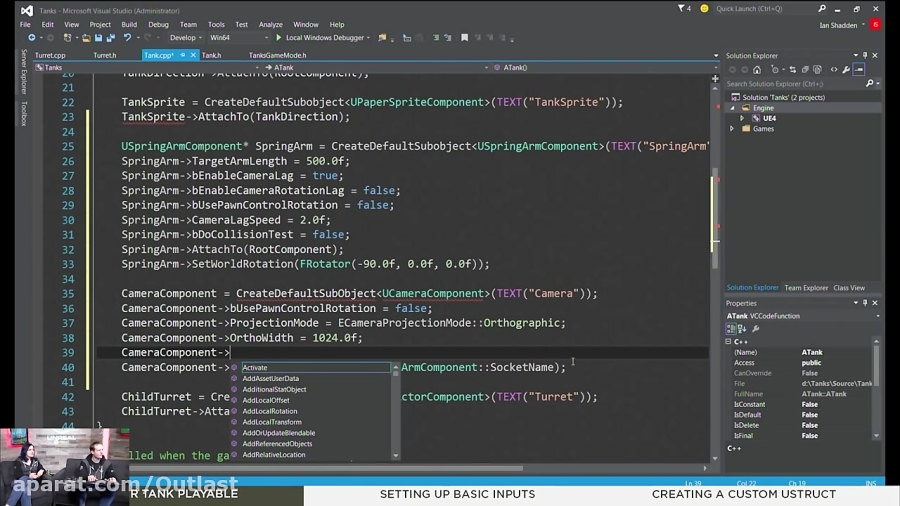The height and width of the screenshot is (506, 900).
Task: Switch to the TanksGameMode.h tab
Action: point(277,56)
